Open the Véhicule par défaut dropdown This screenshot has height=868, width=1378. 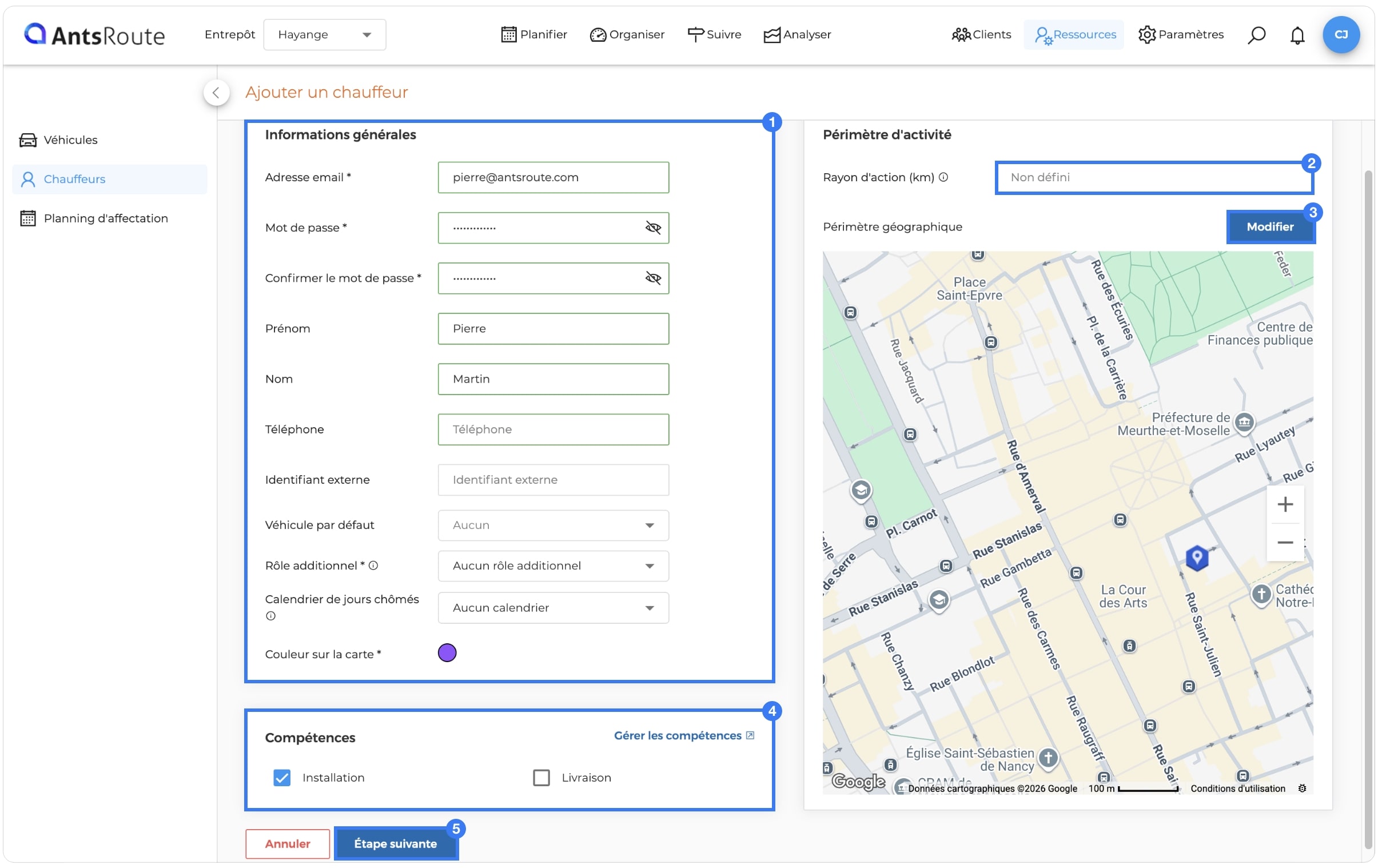point(553,525)
